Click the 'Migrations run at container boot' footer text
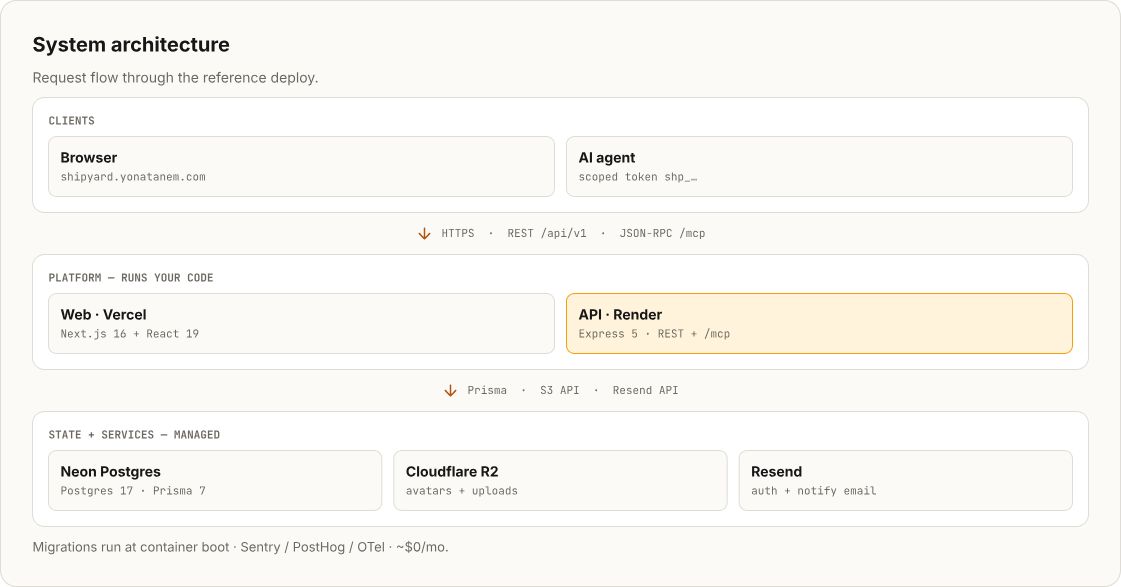Viewport: 1121px width, 587px height. point(131,547)
